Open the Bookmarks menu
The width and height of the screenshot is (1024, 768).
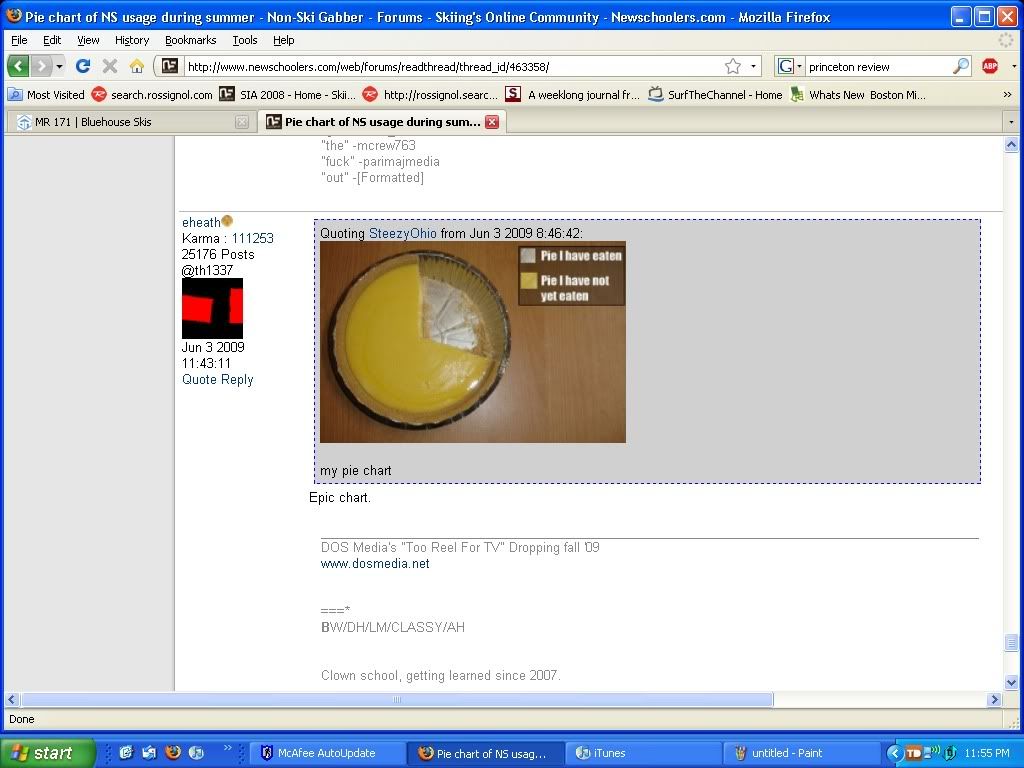click(x=190, y=40)
